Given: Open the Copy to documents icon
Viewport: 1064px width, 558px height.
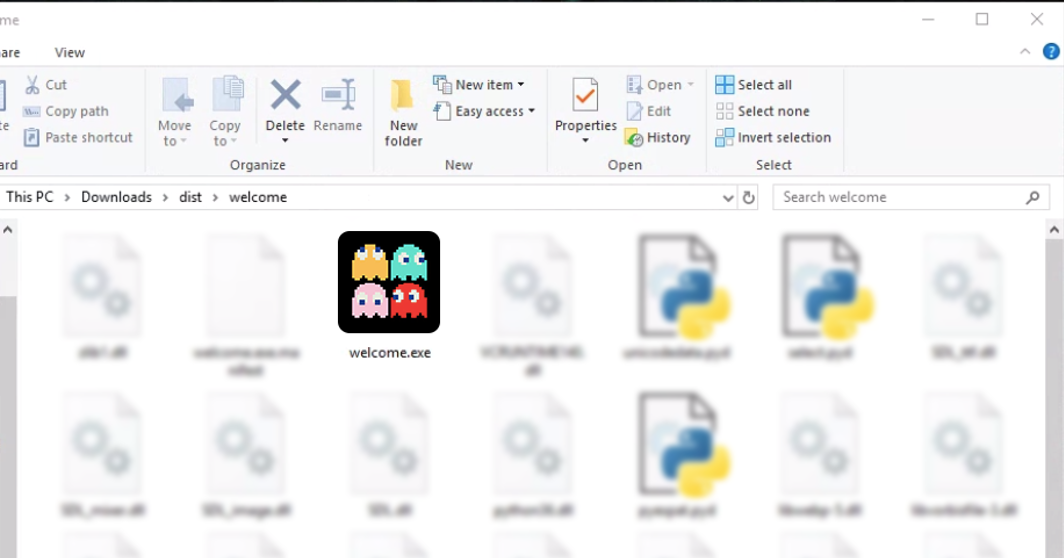Looking at the screenshot, I should 227,94.
